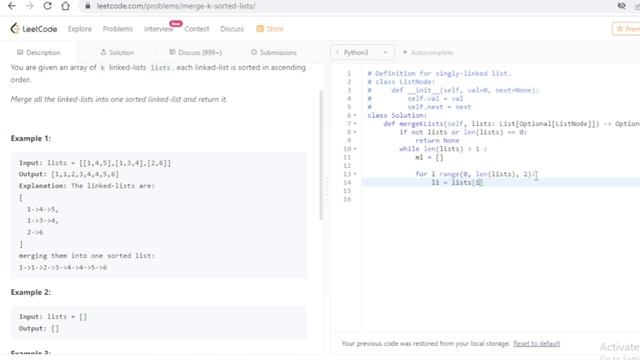Open the Problems menu item
640x360 pixels.
(118, 29)
